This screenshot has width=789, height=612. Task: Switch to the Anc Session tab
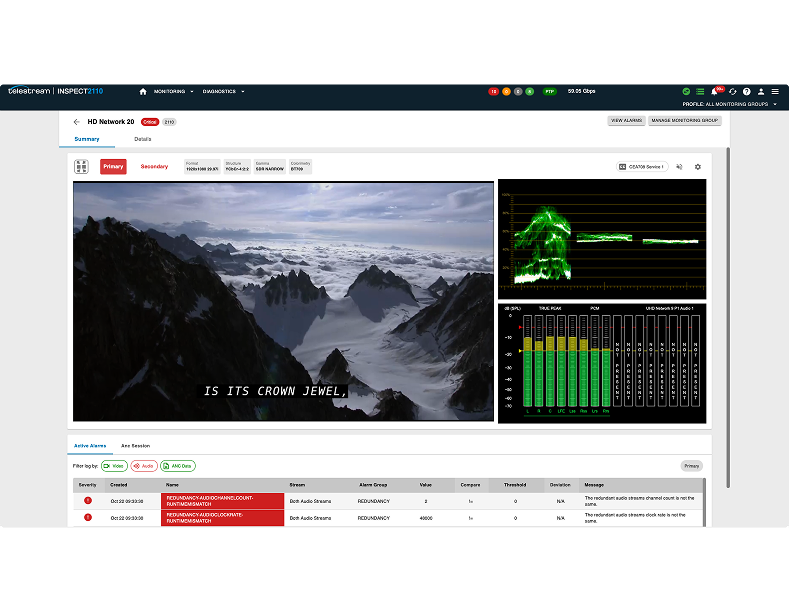[x=135, y=446]
